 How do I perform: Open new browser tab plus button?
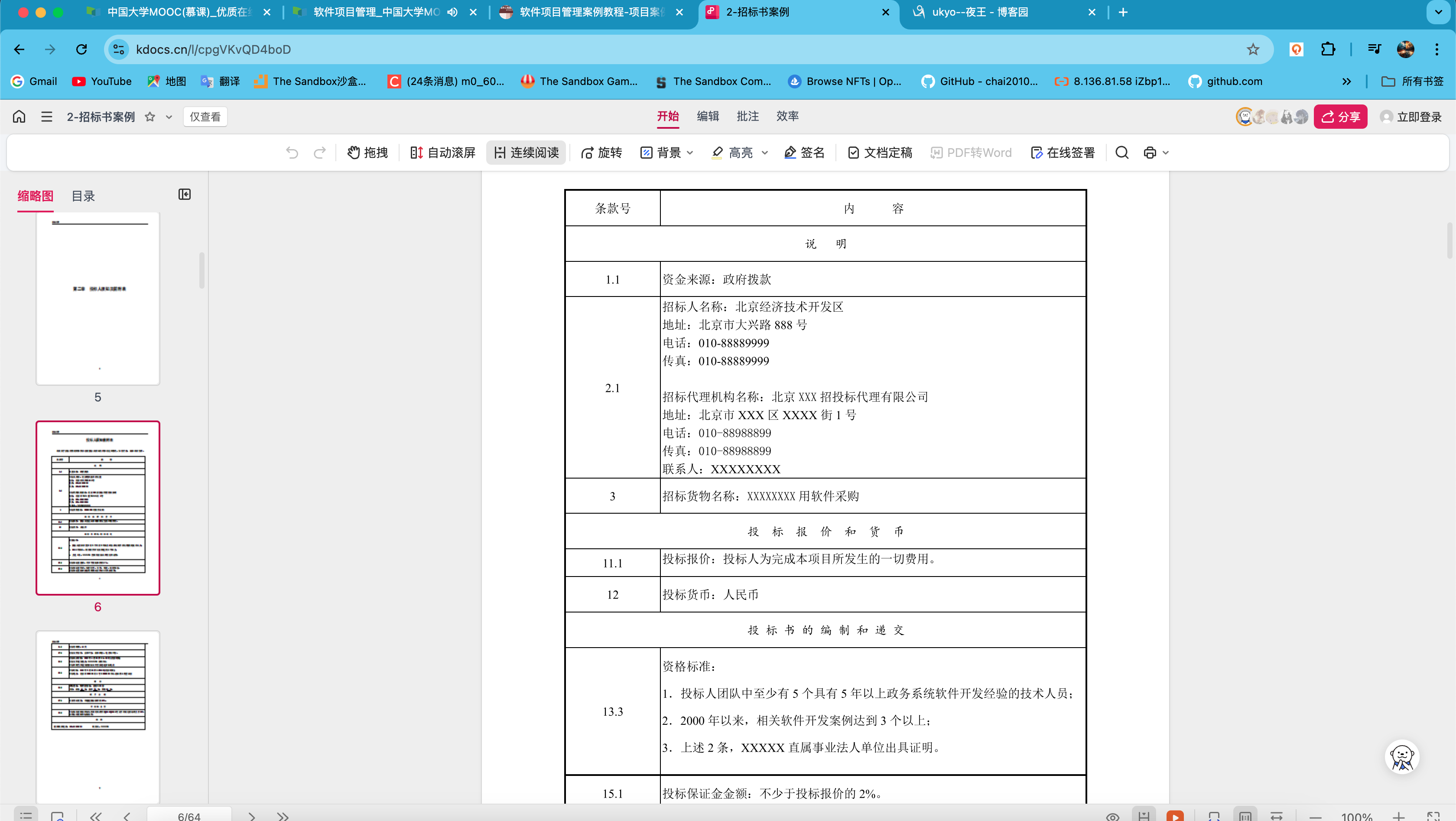[1123, 12]
